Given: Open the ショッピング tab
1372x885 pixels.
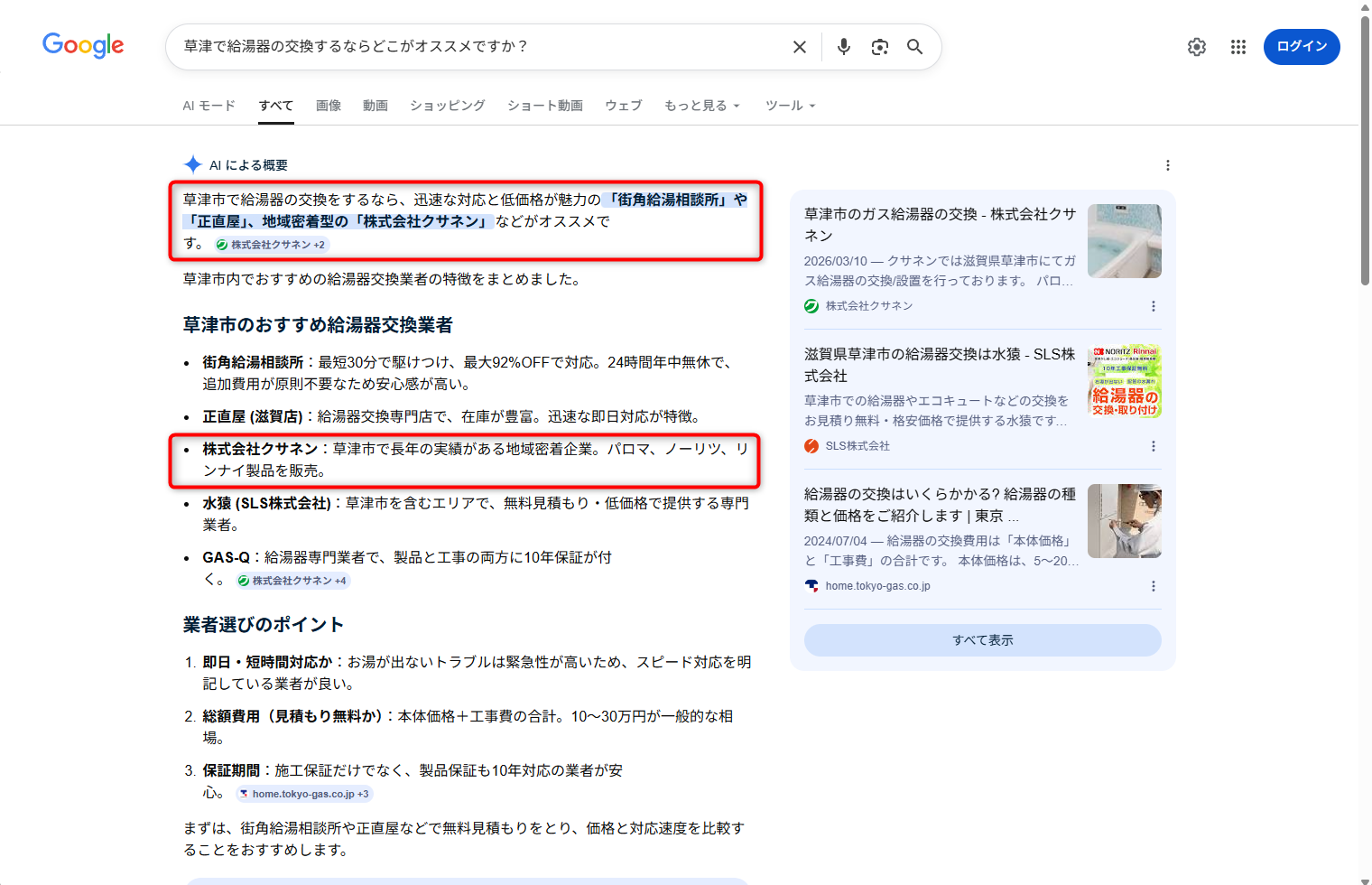Looking at the screenshot, I should click(x=448, y=106).
